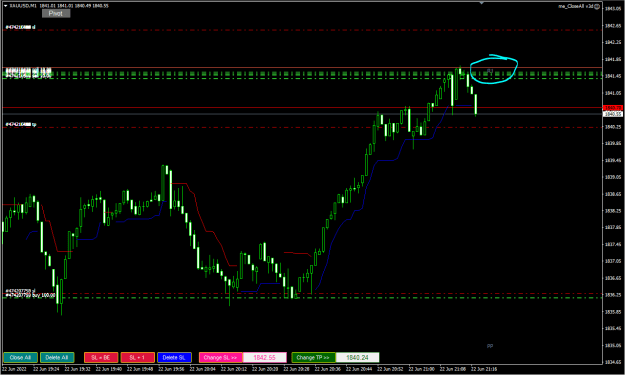Click the Pivot button
625x375 pixels.
click(56, 14)
